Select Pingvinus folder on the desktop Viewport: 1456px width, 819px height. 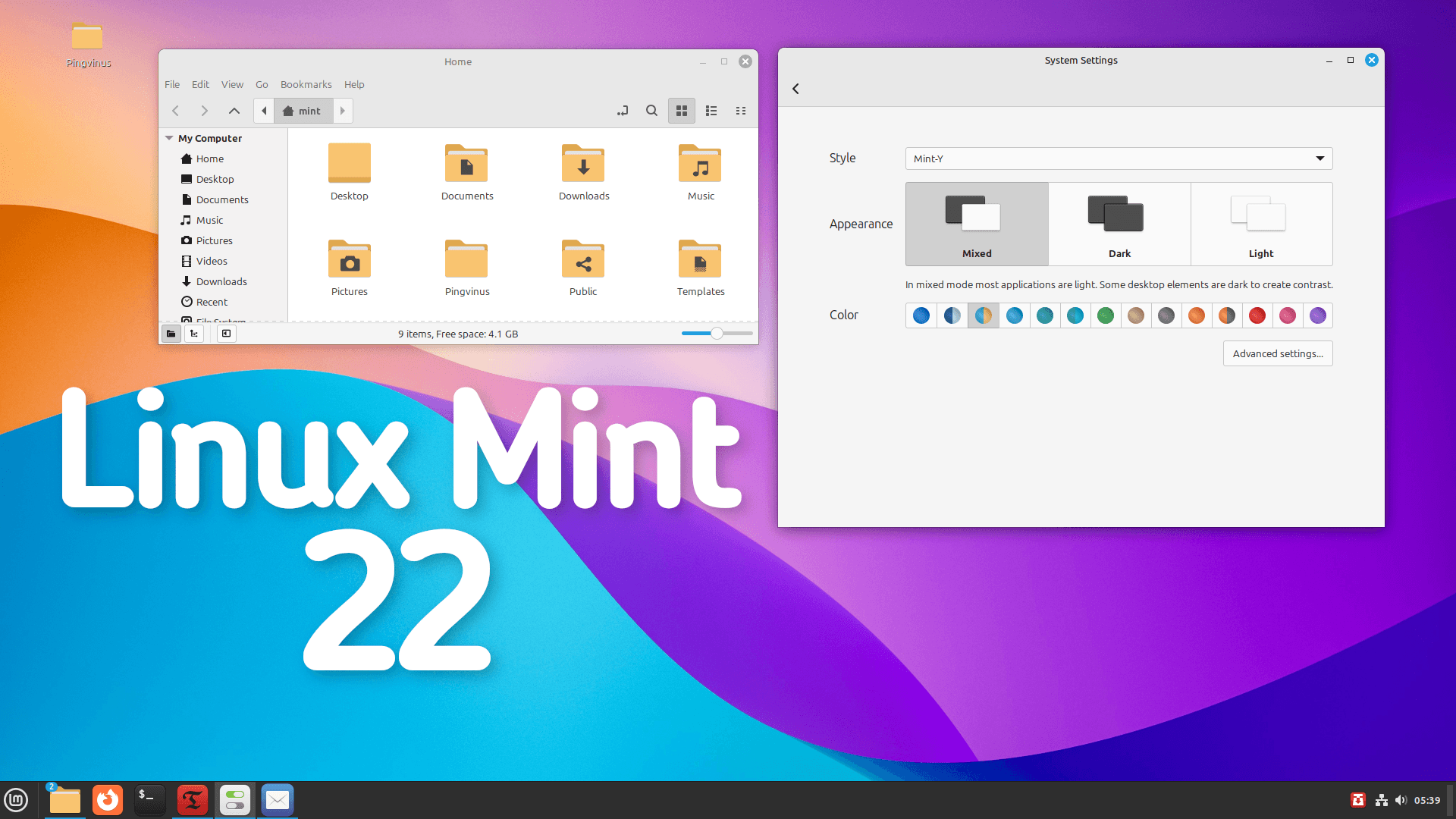88,45
